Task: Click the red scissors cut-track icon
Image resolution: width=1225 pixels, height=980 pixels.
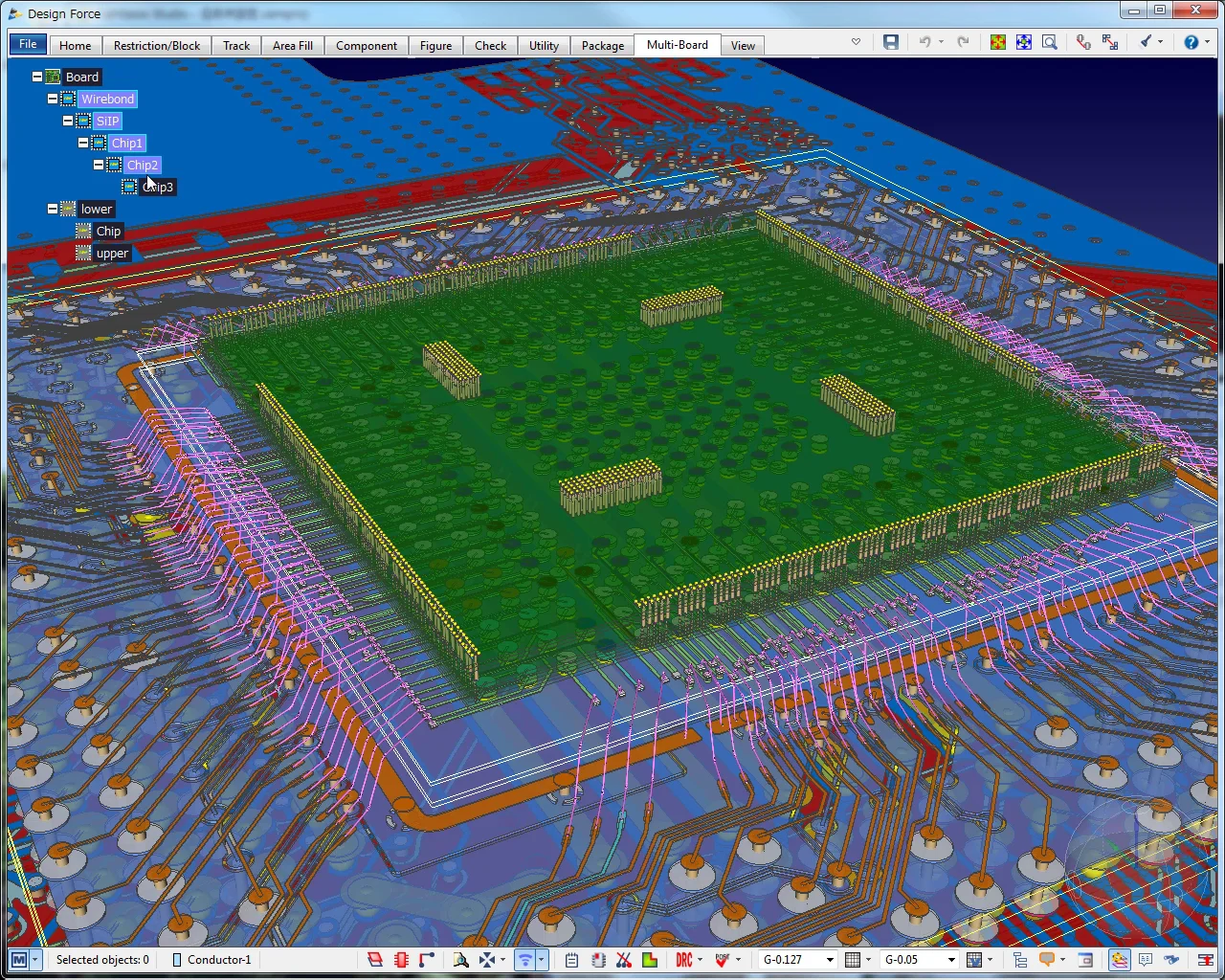Action: (x=624, y=960)
